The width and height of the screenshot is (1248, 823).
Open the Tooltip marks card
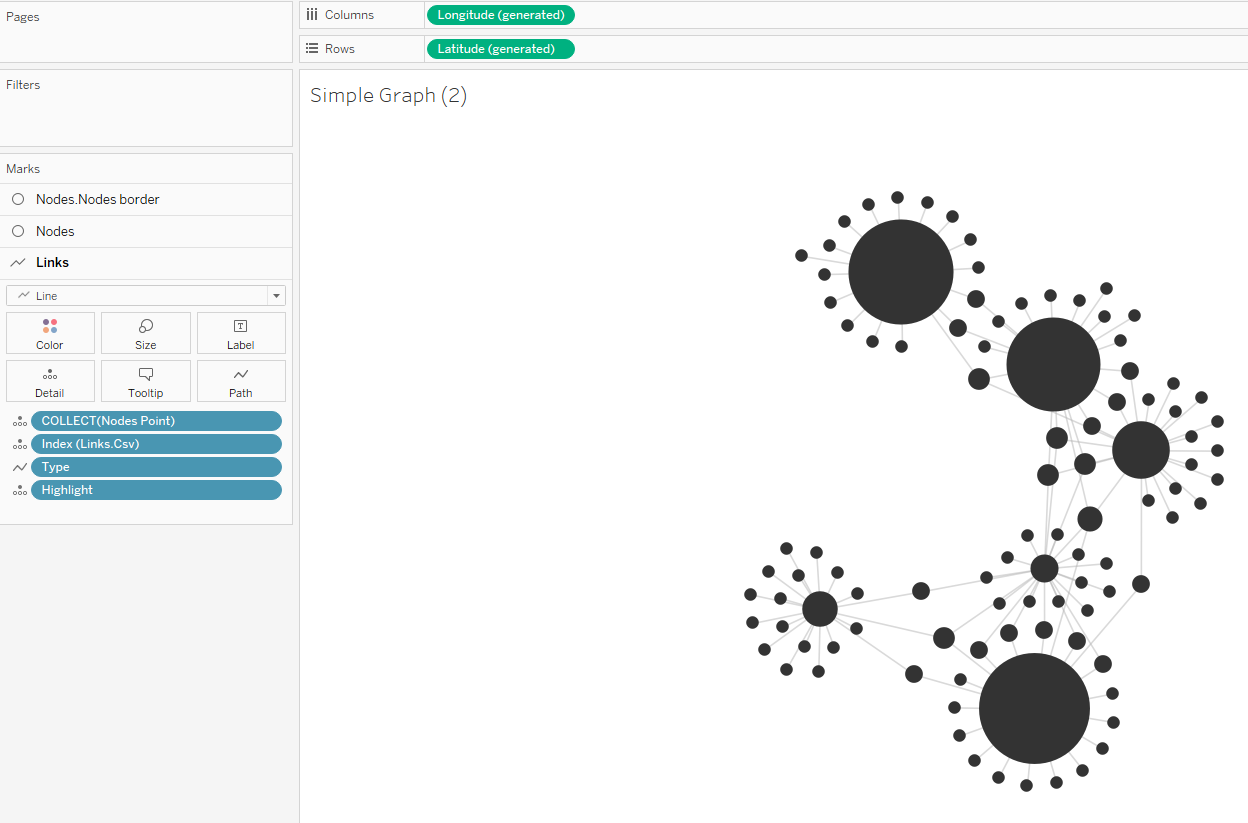[x=146, y=381]
